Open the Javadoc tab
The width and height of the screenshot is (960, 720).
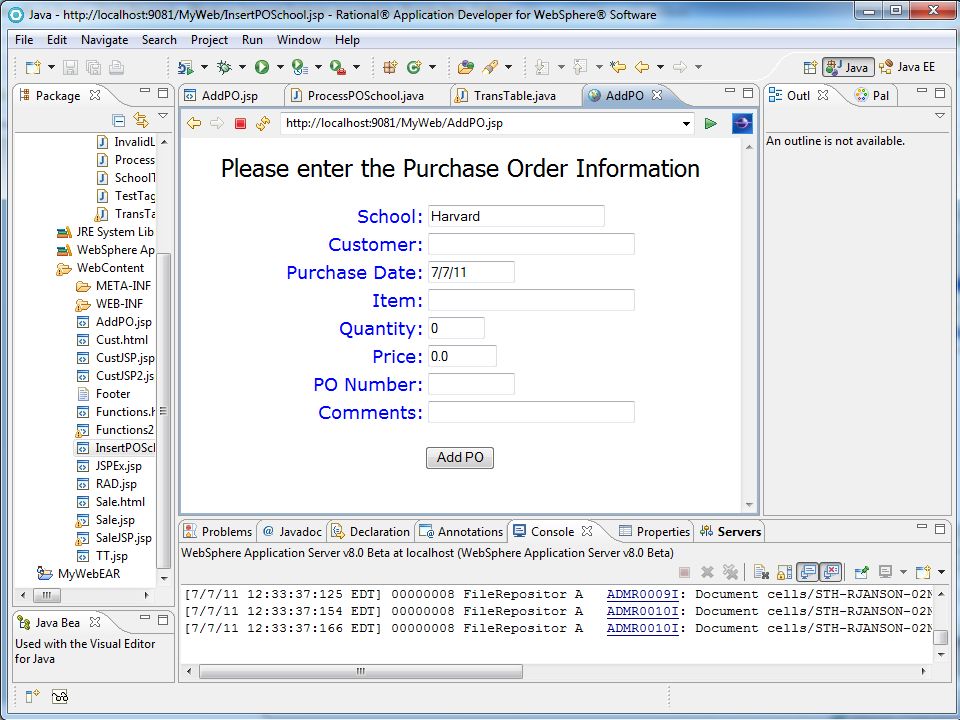pyautogui.click(x=292, y=531)
